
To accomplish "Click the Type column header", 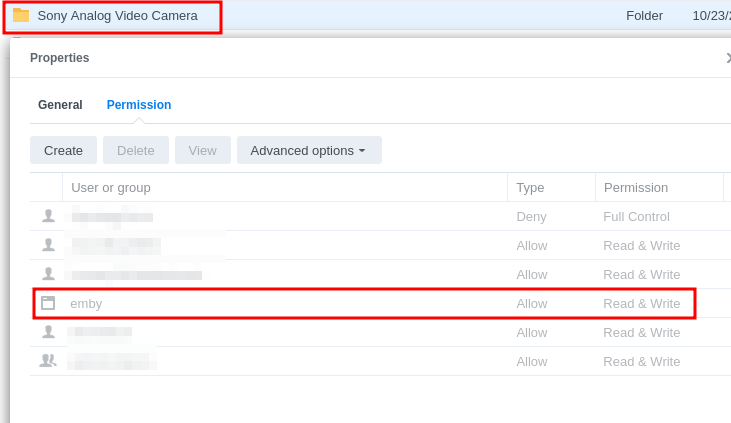I will pyautogui.click(x=530, y=187).
